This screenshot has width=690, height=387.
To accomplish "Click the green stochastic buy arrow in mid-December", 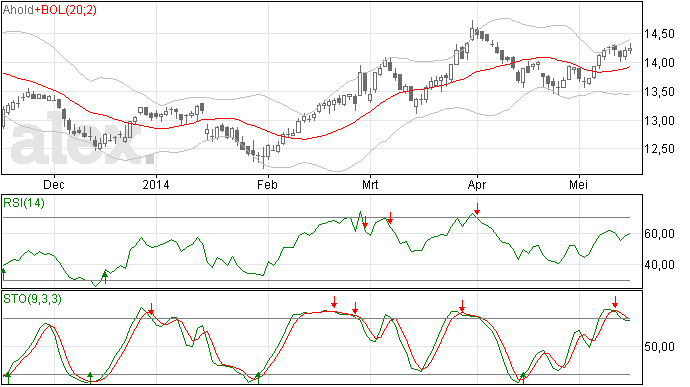I will [x=90, y=378].
